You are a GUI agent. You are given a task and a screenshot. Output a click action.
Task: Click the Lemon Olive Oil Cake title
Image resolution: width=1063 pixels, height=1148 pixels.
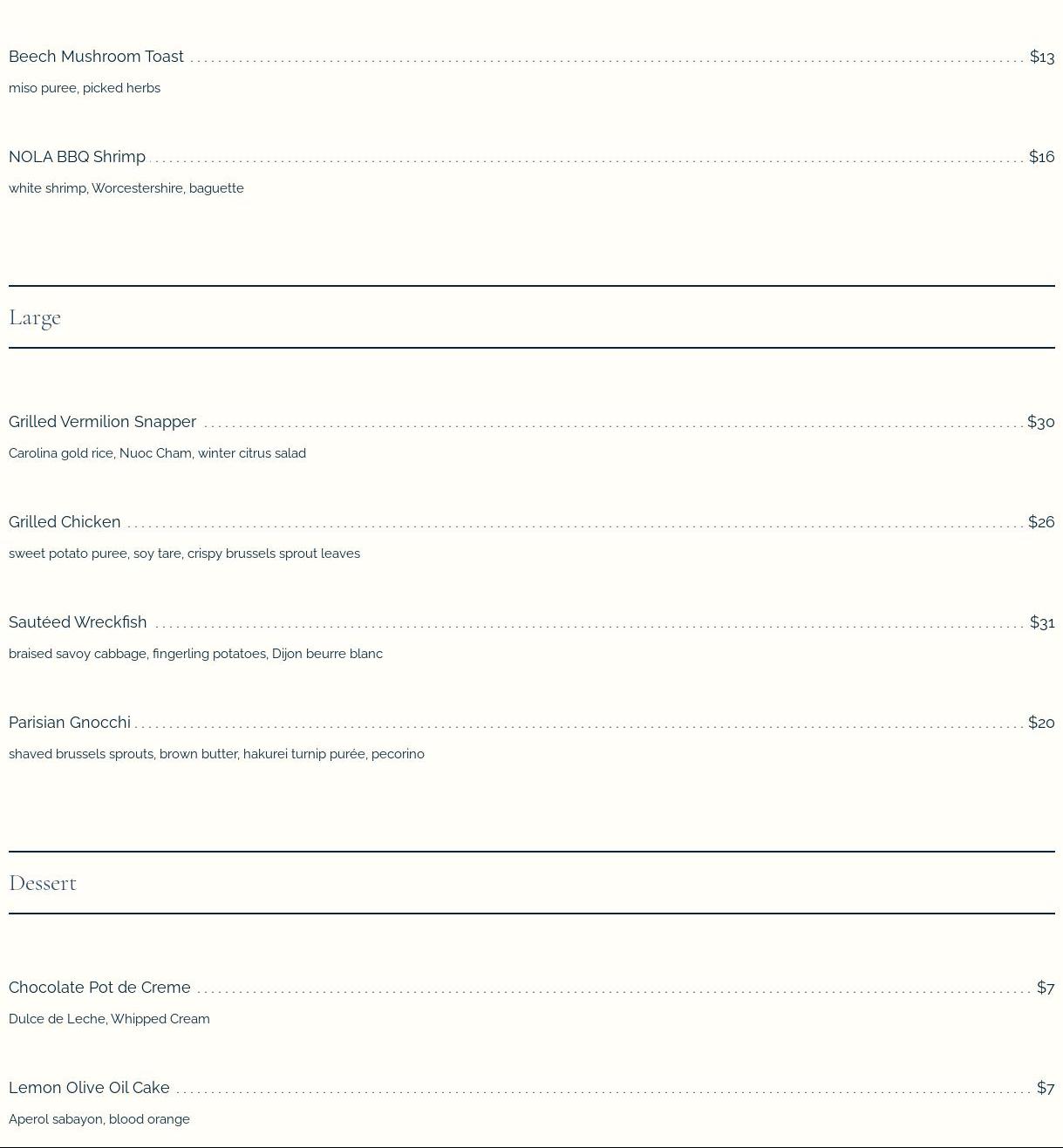pos(89,1088)
